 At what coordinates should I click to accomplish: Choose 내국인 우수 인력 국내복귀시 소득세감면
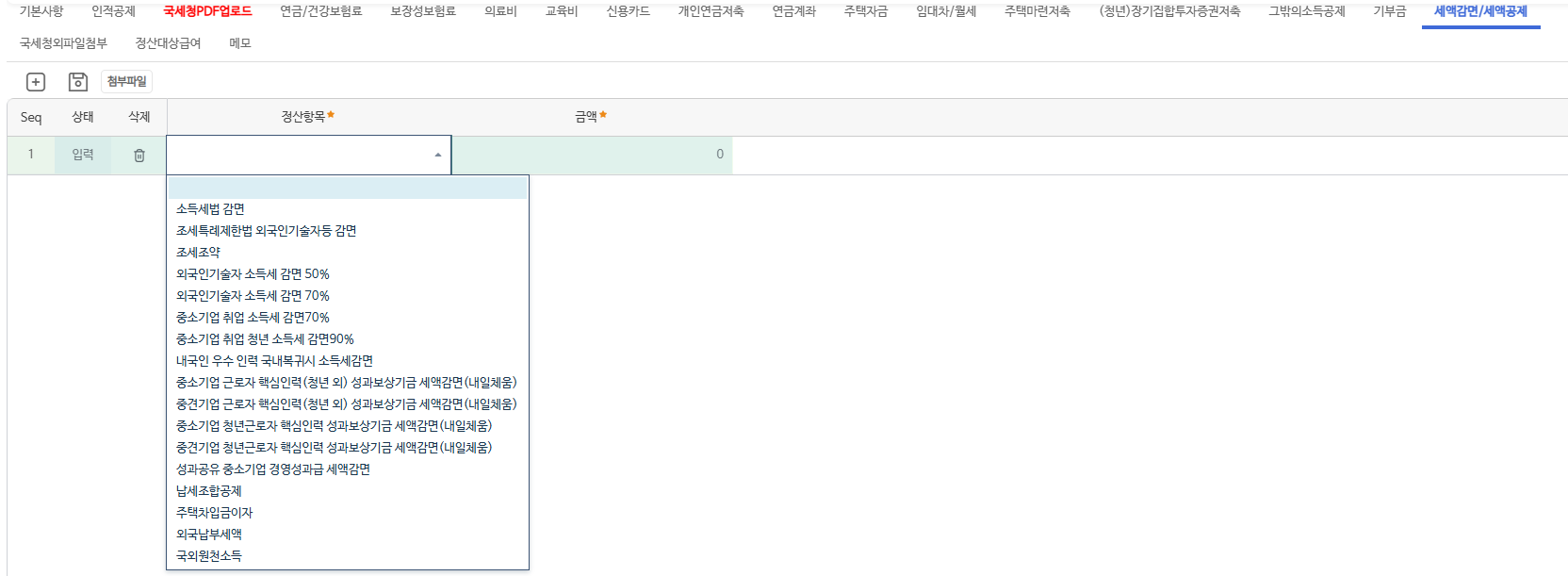coord(348,361)
